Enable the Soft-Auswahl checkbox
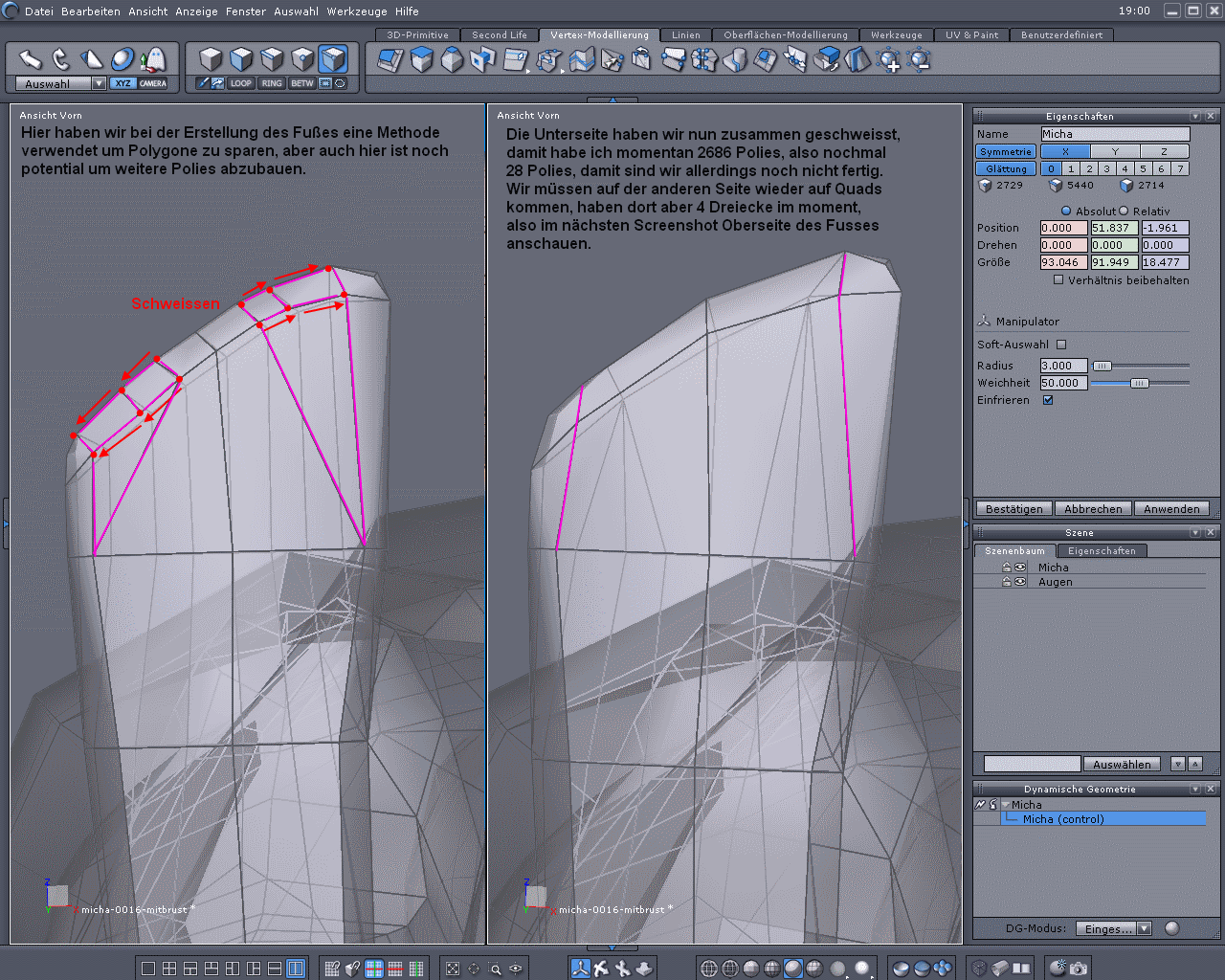1225x980 pixels. click(x=1061, y=345)
